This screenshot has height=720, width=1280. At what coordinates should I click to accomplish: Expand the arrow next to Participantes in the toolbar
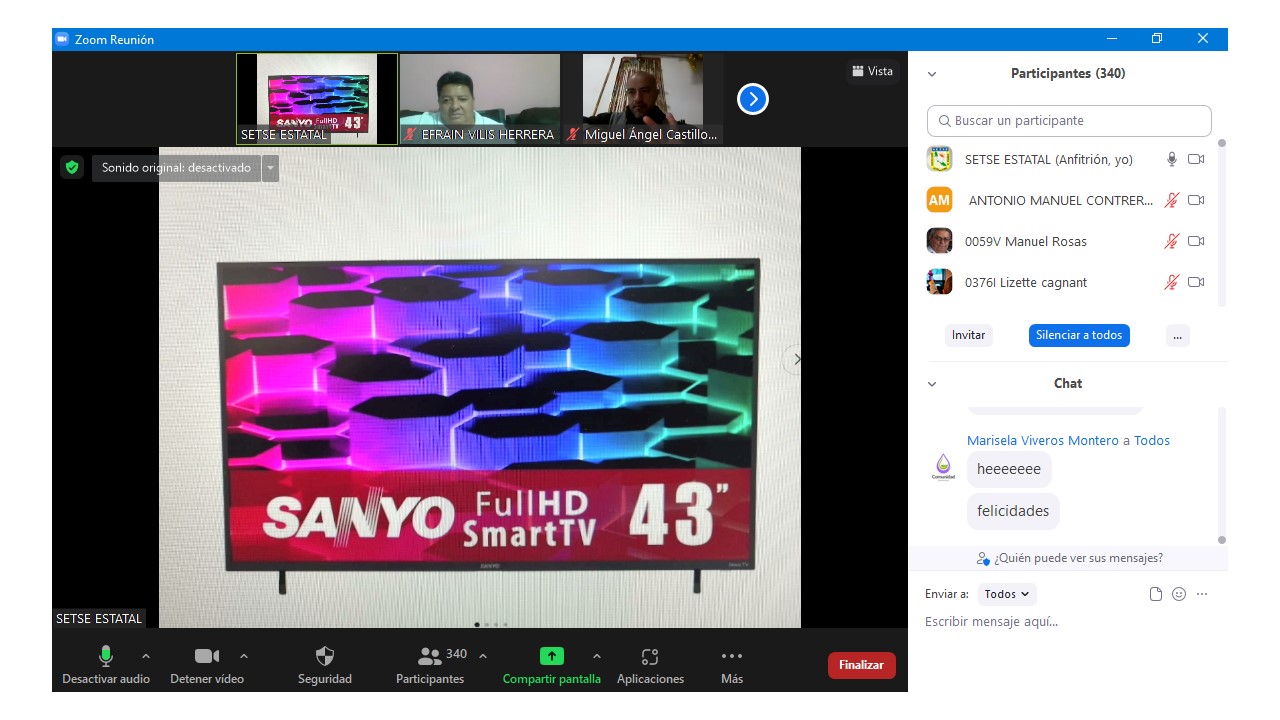click(x=483, y=656)
